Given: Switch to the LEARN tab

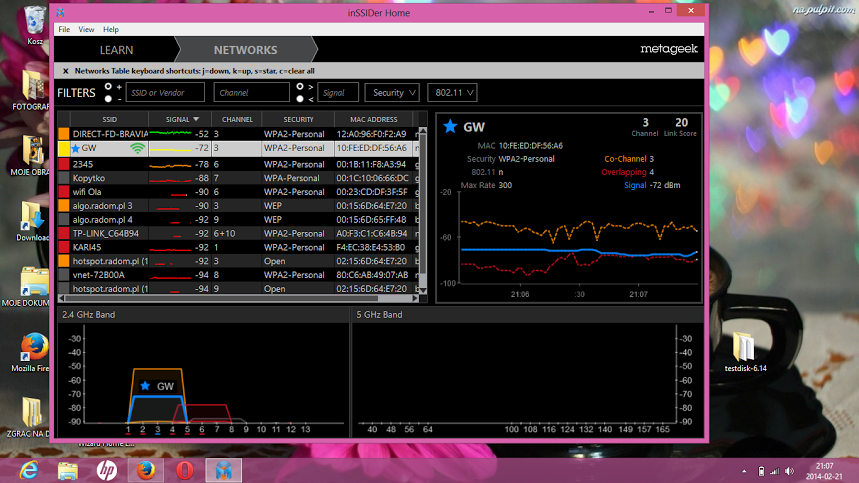Looking at the screenshot, I should click(x=116, y=50).
